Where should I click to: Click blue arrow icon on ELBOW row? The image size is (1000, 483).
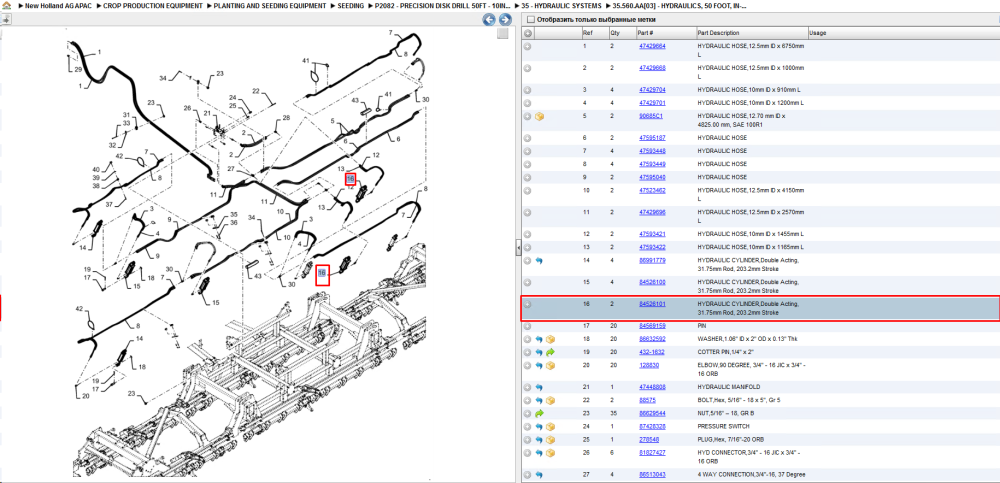coord(540,366)
